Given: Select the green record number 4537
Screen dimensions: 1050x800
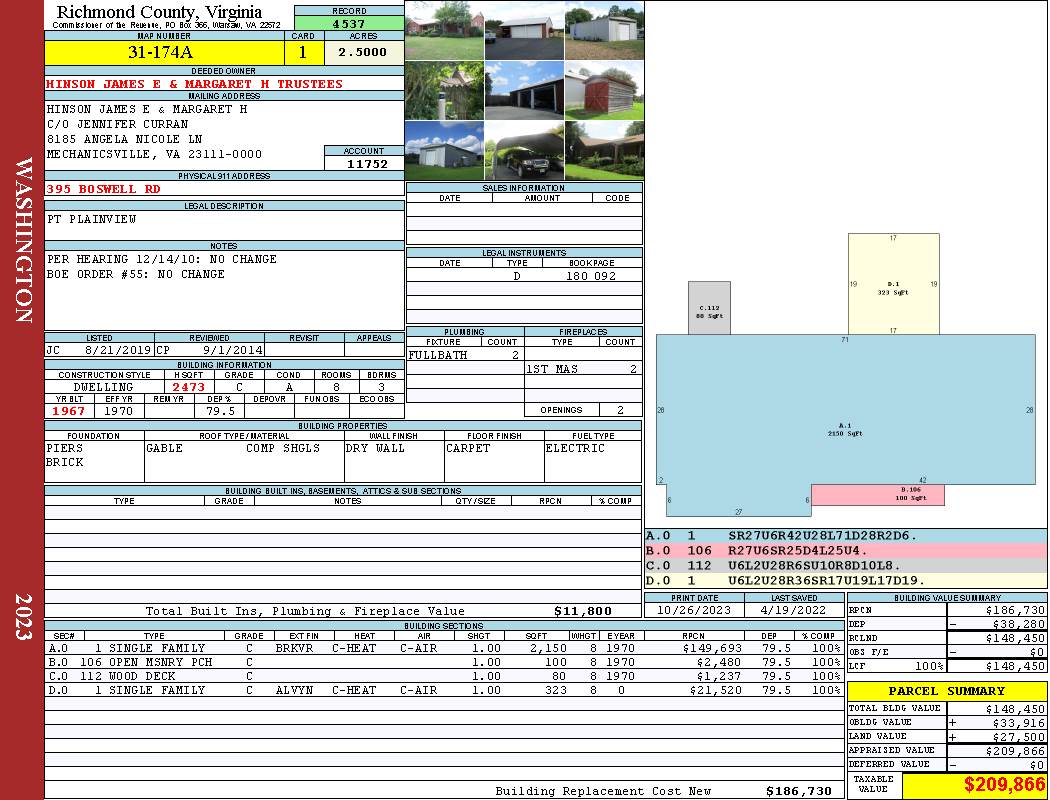Looking at the screenshot, I should [348, 23].
